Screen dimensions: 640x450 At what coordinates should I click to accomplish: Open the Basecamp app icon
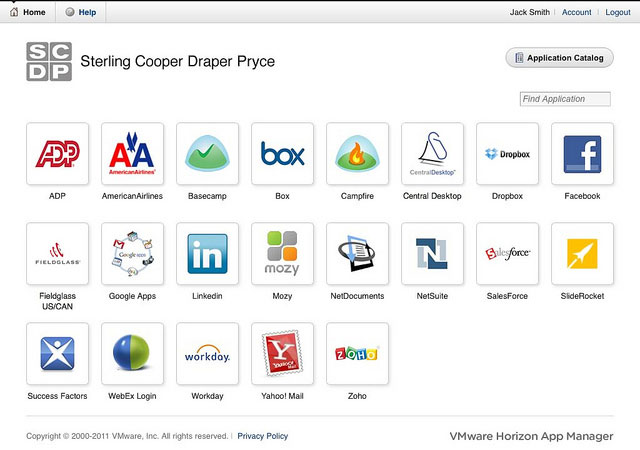[x=207, y=154]
